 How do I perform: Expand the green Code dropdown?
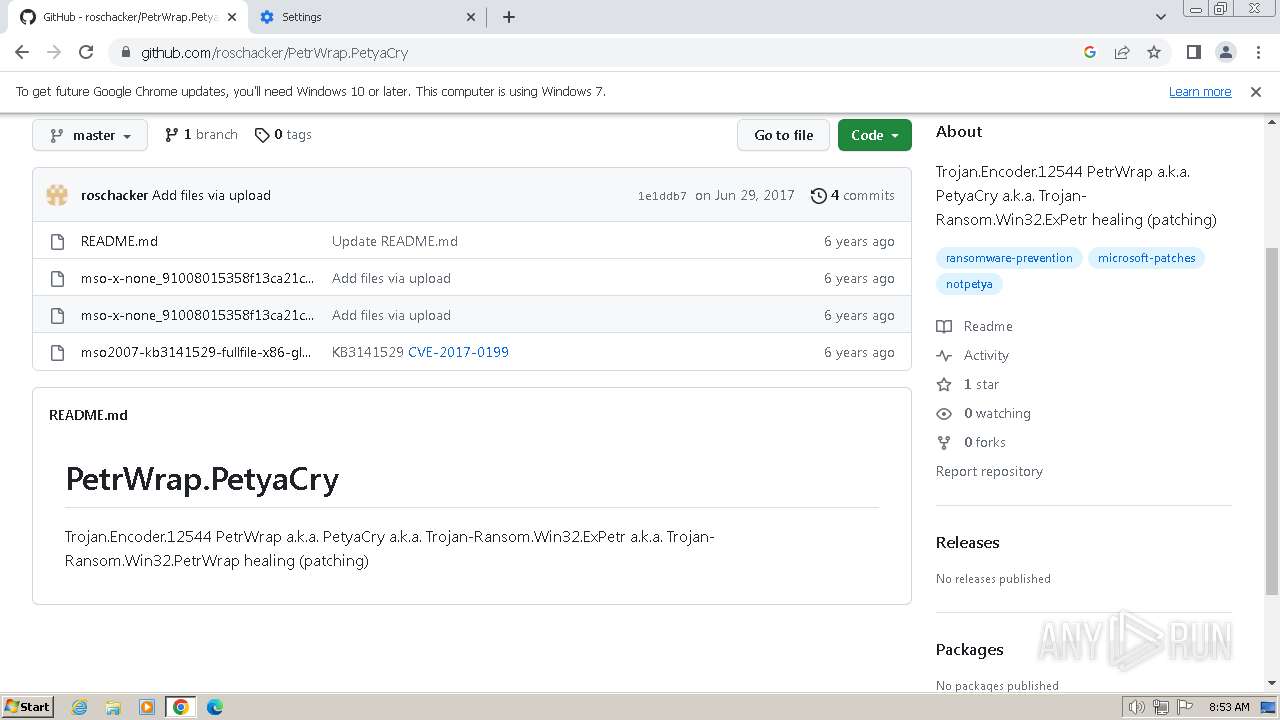pos(875,135)
